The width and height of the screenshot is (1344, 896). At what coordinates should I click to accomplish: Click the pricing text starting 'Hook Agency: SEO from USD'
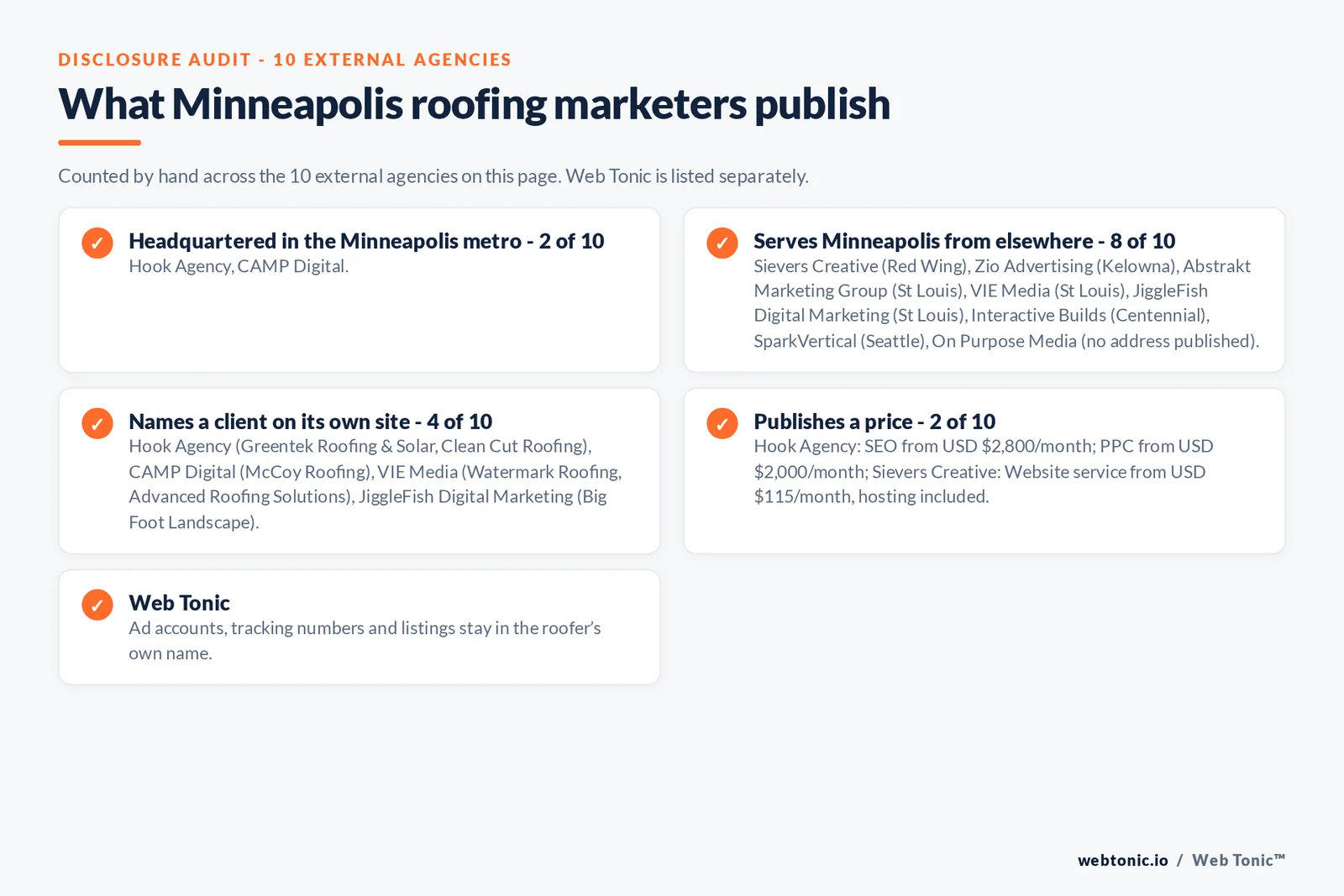tap(984, 471)
